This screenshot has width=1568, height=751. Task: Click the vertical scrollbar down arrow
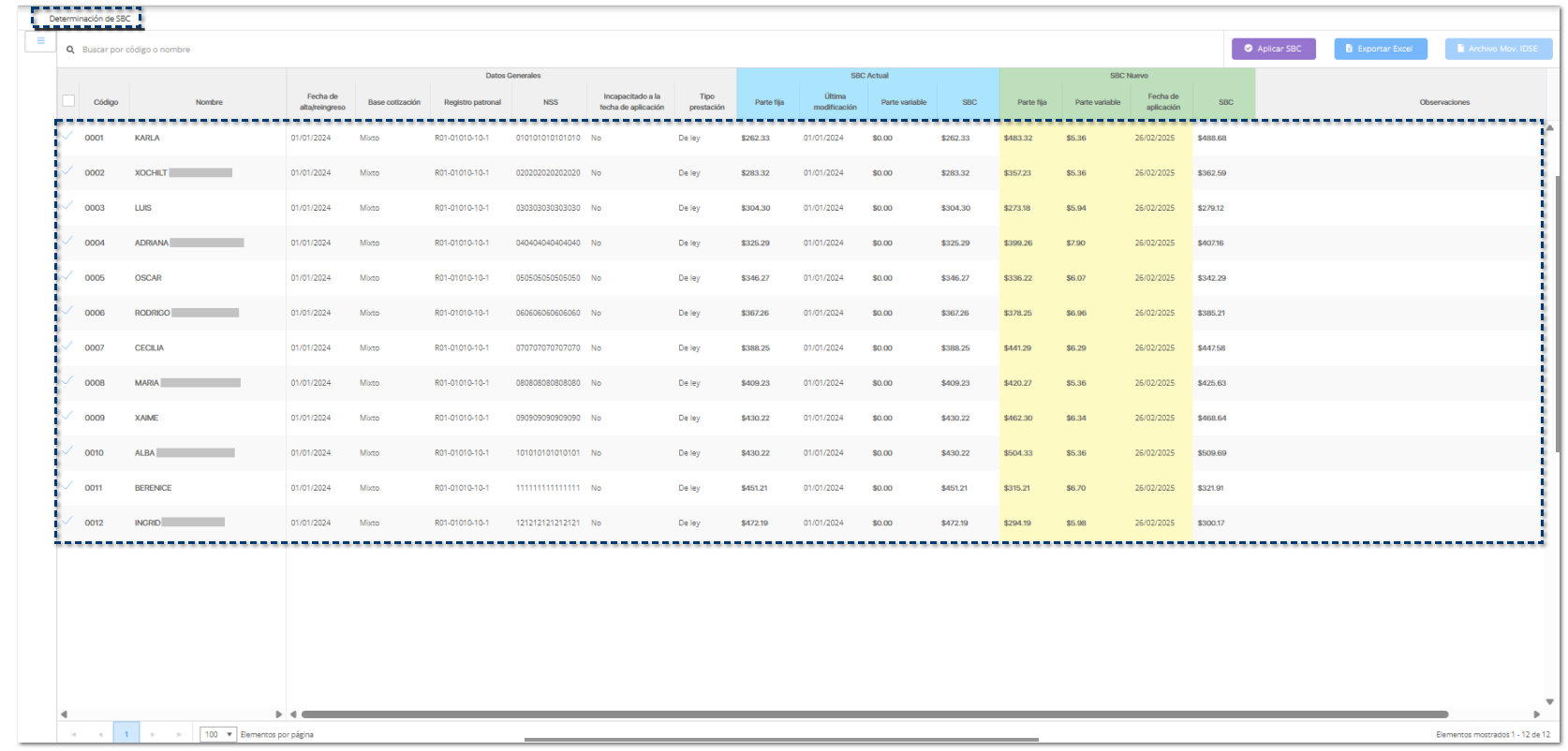pyautogui.click(x=1549, y=701)
